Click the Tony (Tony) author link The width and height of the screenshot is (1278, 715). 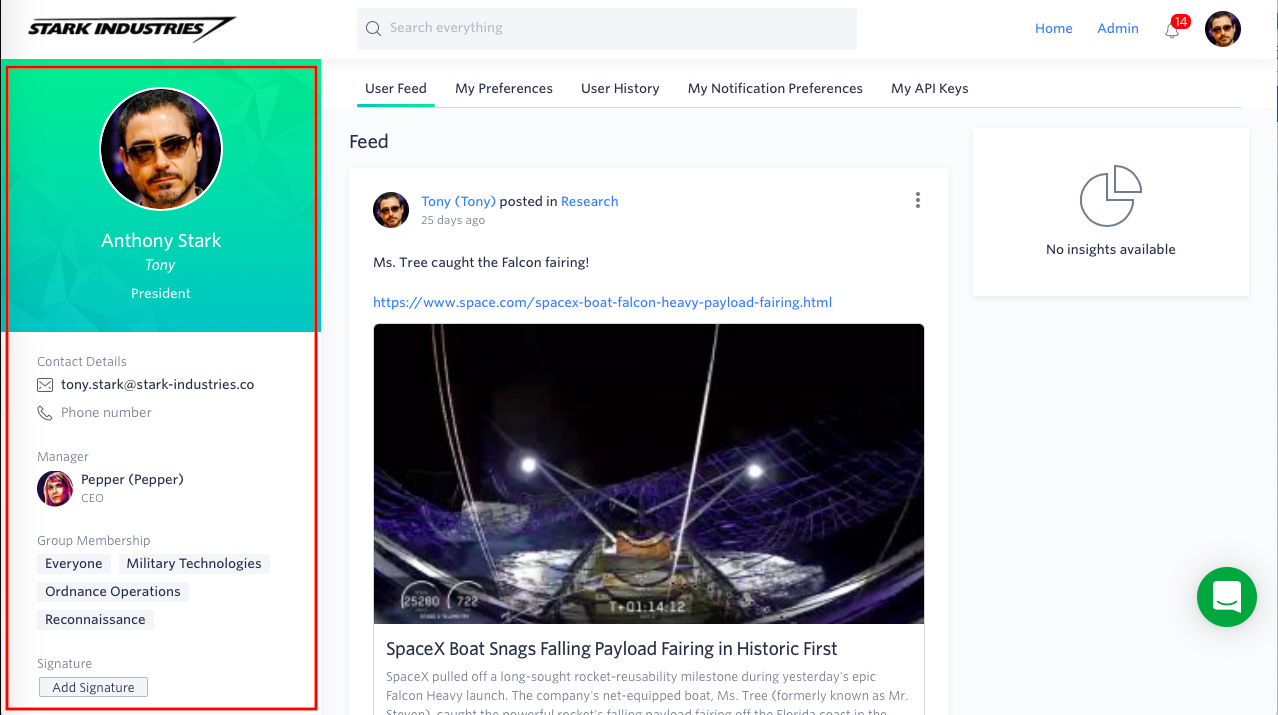point(458,201)
